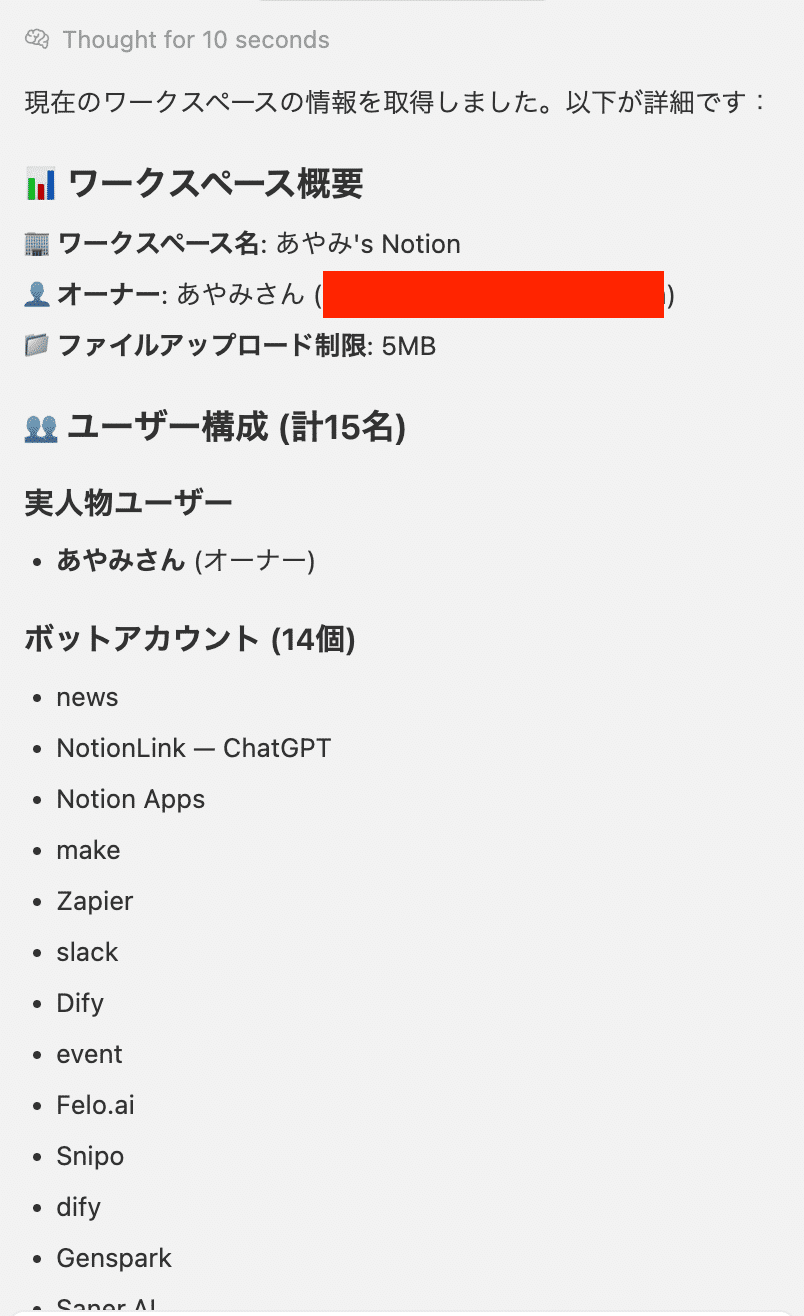This screenshot has height=1316, width=804.
Task: Click the "Genspark" bot entry
Action: (114, 1258)
